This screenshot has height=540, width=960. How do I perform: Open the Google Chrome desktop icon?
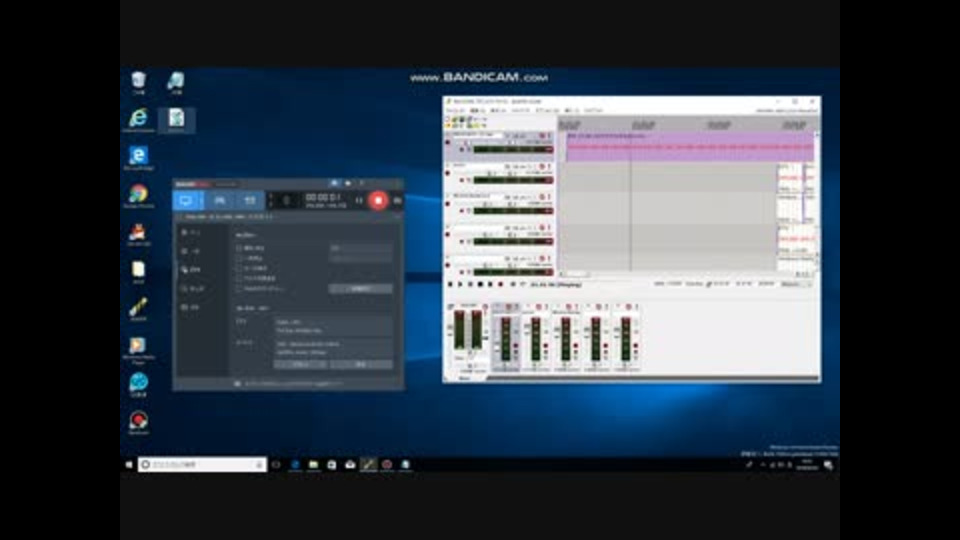(x=139, y=196)
